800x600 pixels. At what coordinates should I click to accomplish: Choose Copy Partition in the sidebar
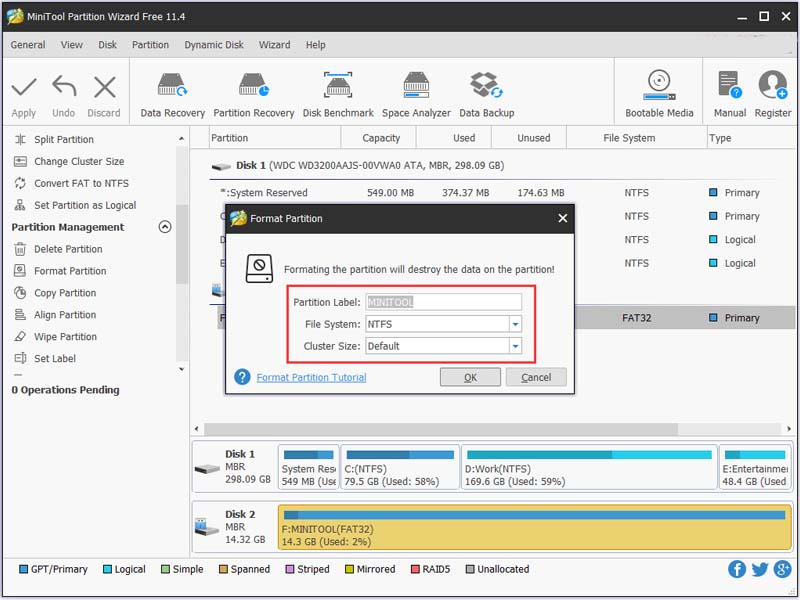pos(65,293)
